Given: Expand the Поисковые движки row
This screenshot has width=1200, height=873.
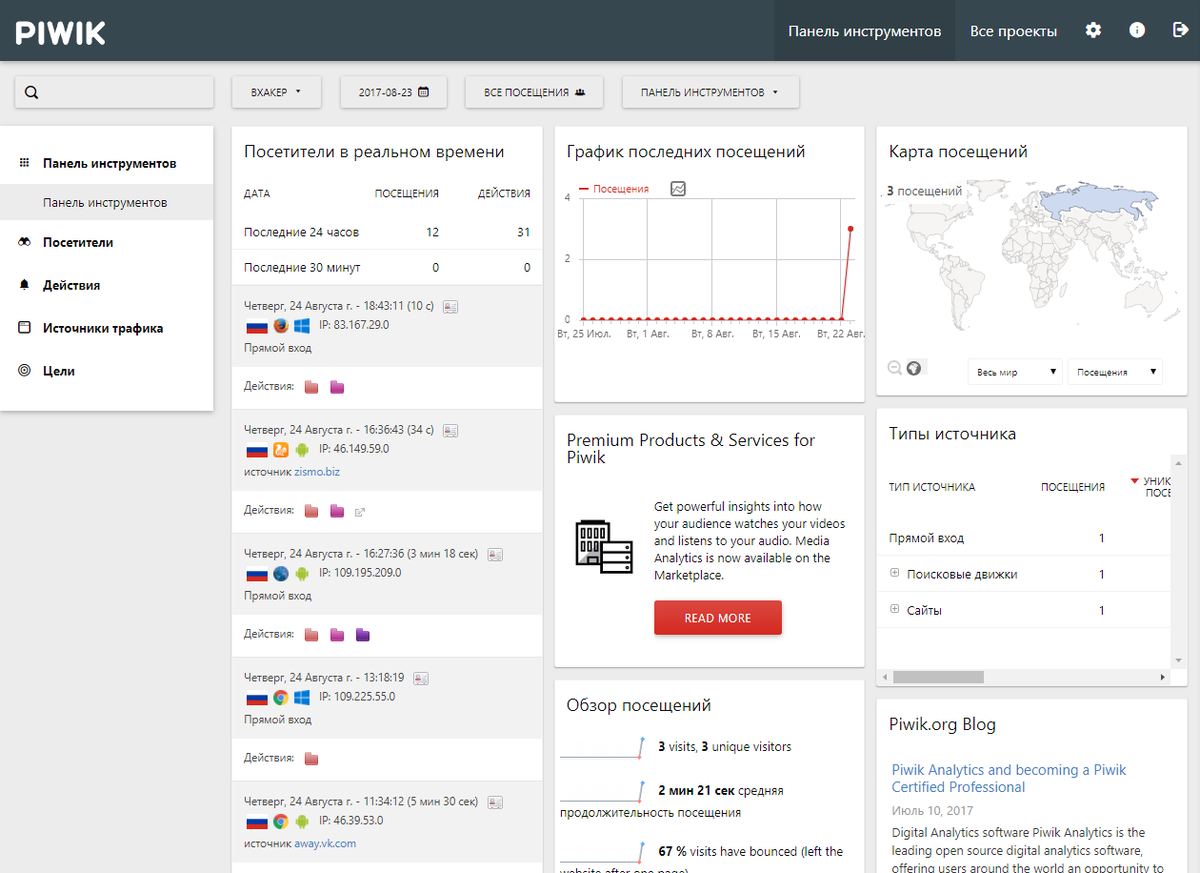Looking at the screenshot, I should coord(894,574).
